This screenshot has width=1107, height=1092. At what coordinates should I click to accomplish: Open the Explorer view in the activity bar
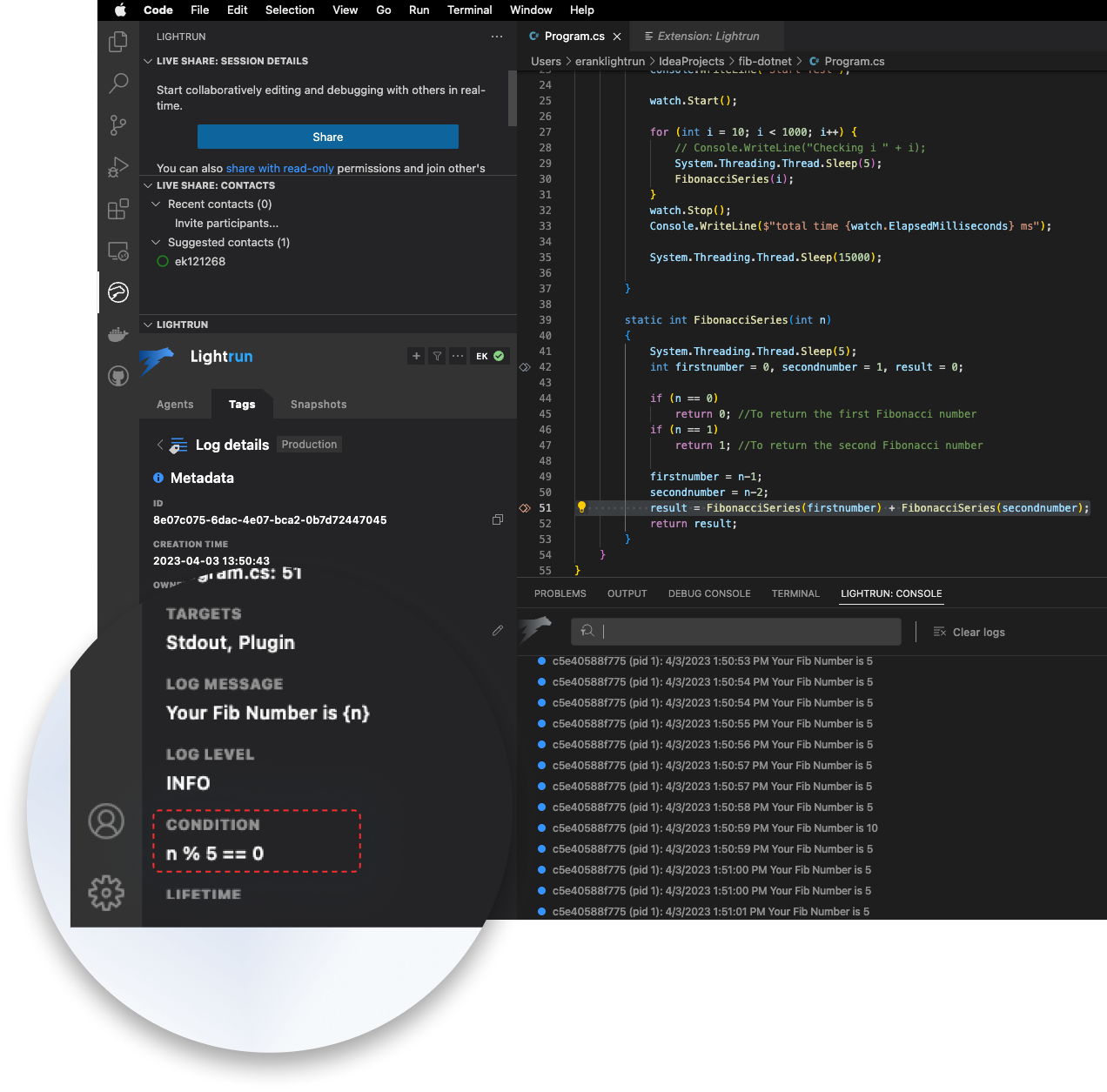[x=118, y=42]
